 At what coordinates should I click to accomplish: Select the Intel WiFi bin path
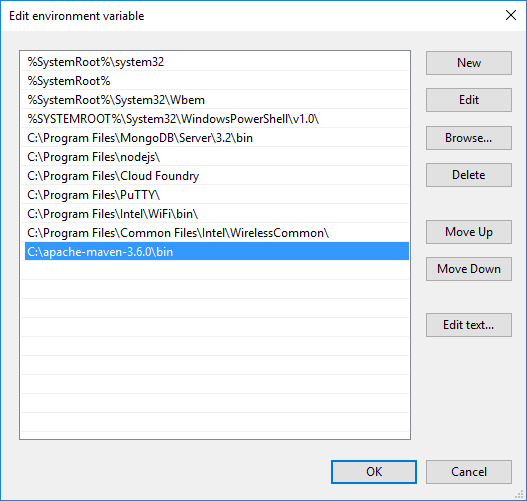pos(217,214)
